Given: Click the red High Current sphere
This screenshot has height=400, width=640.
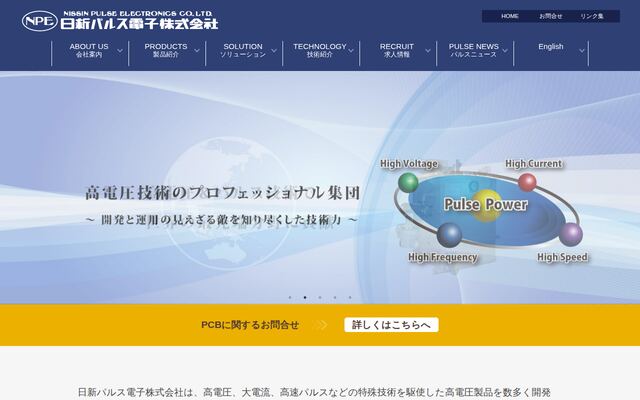Looking at the screenshot, I should [x=527, y=182].
